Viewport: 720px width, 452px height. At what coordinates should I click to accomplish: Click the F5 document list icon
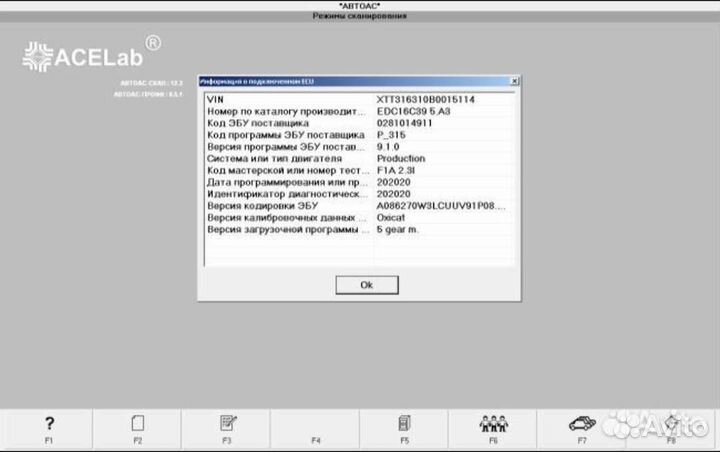coord(405,423)
